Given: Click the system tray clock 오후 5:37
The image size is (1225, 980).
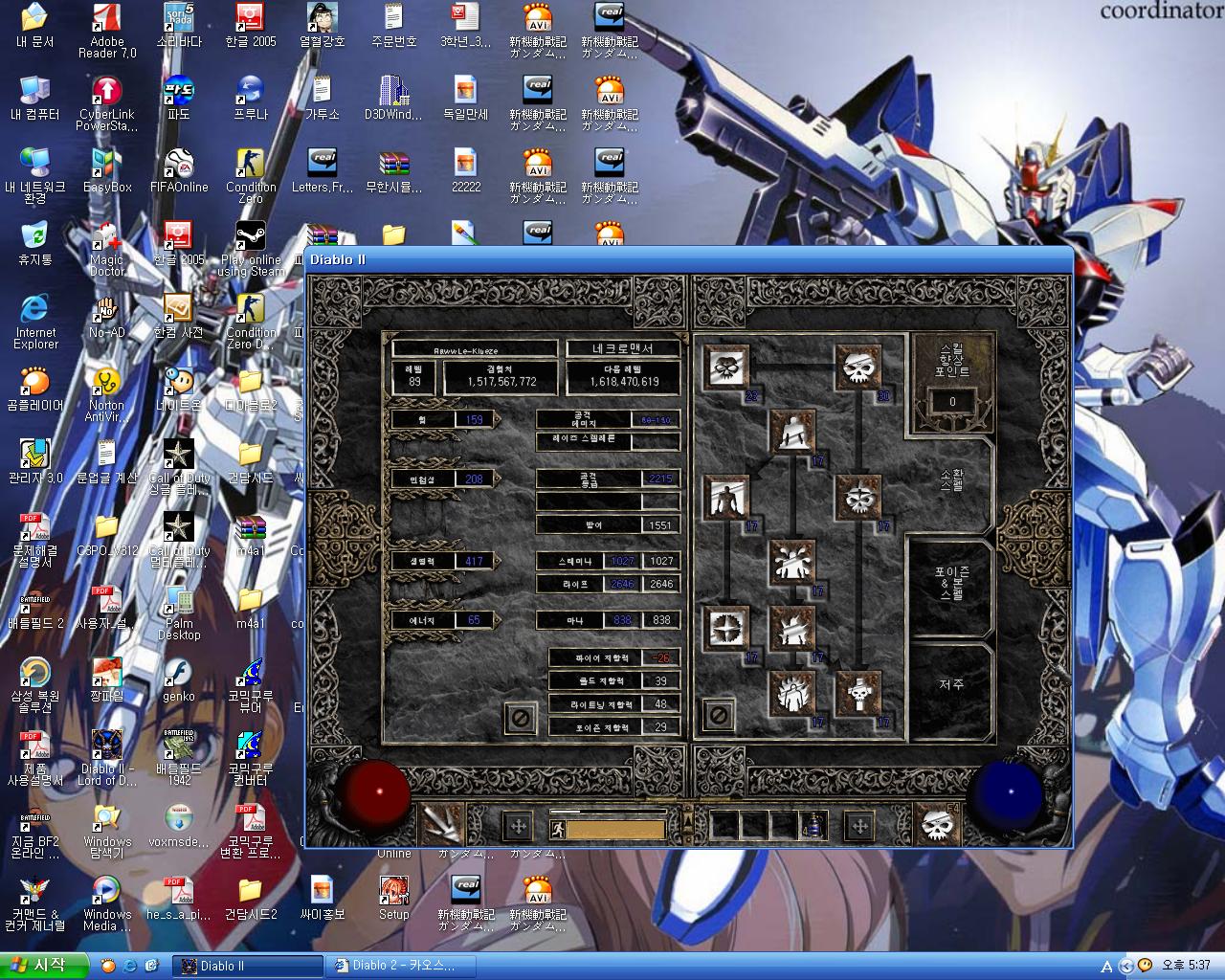Looking at the screenshot, I should pyautogui.click(x=1186, y=966).
